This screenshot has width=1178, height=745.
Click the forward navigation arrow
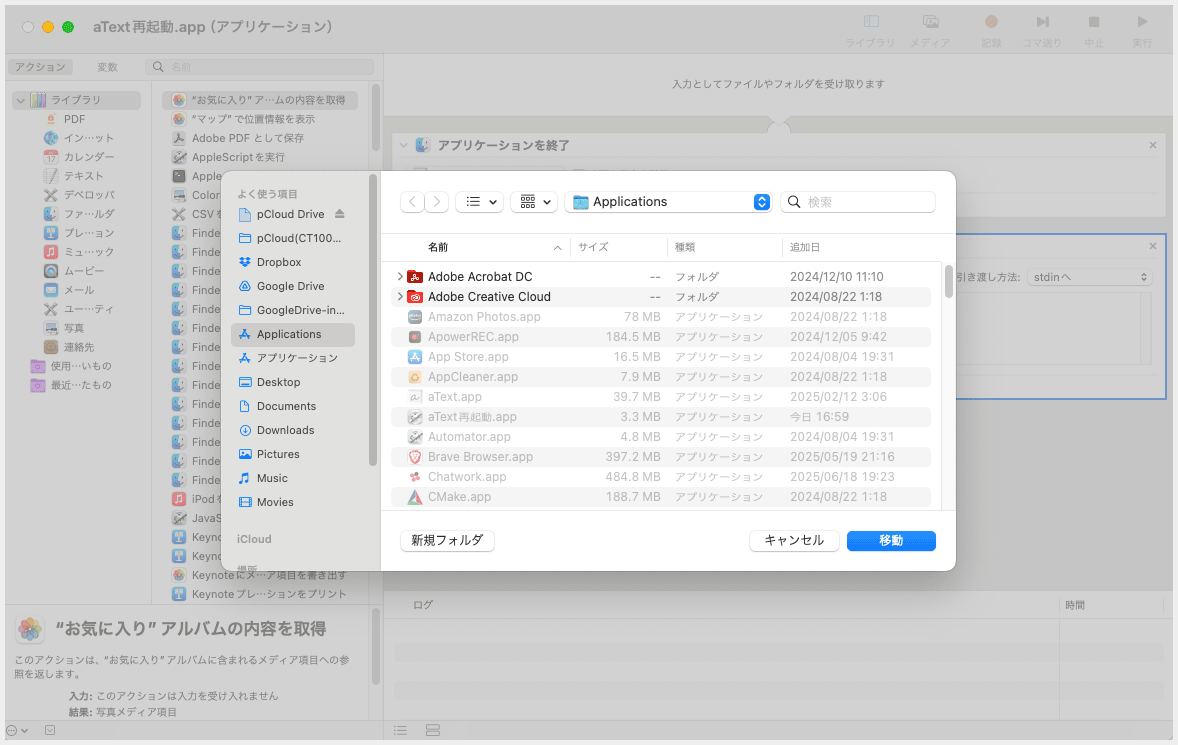click(x=437, y=202)
